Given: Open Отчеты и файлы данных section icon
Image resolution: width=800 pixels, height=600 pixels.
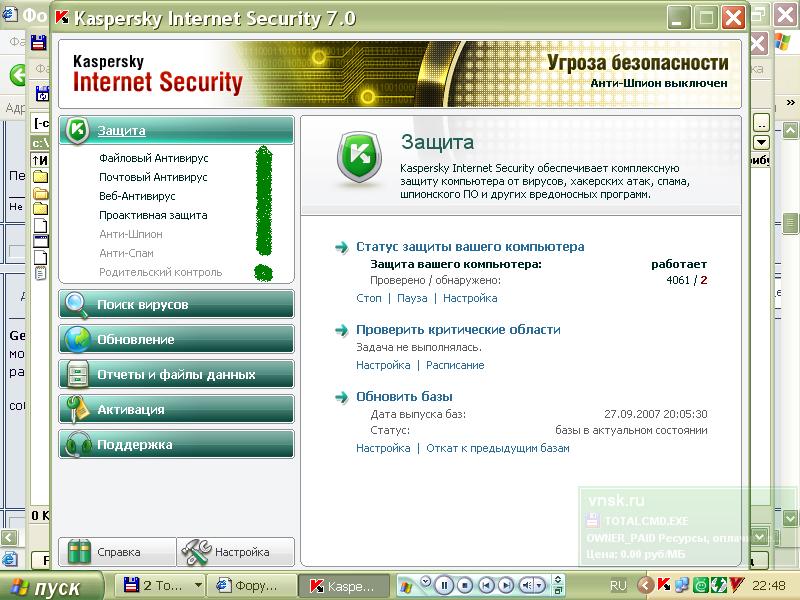Looking at the screenshot, I should click(x=76, y=375).
